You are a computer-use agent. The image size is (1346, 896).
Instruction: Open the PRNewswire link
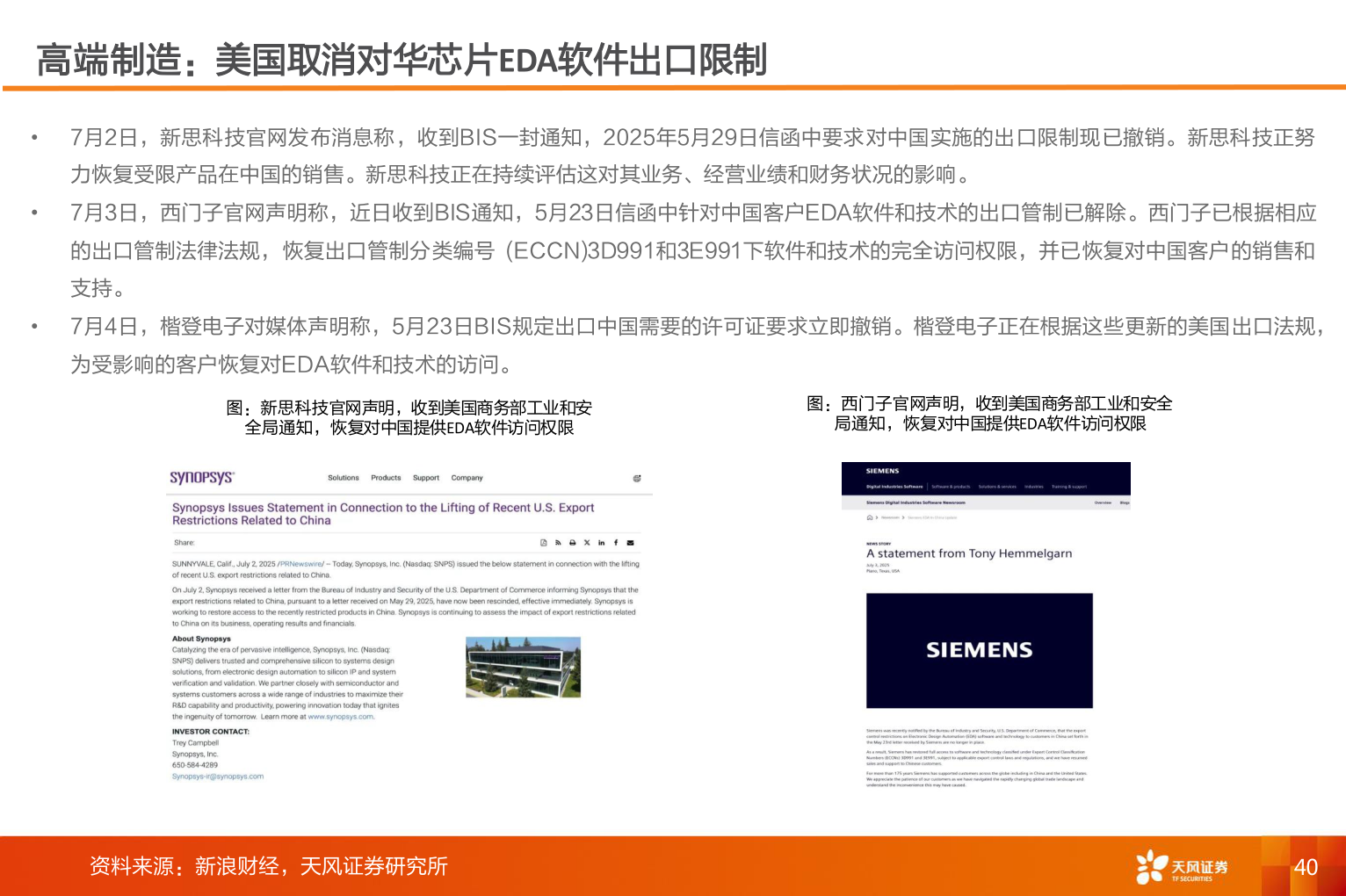pos(301,564)
